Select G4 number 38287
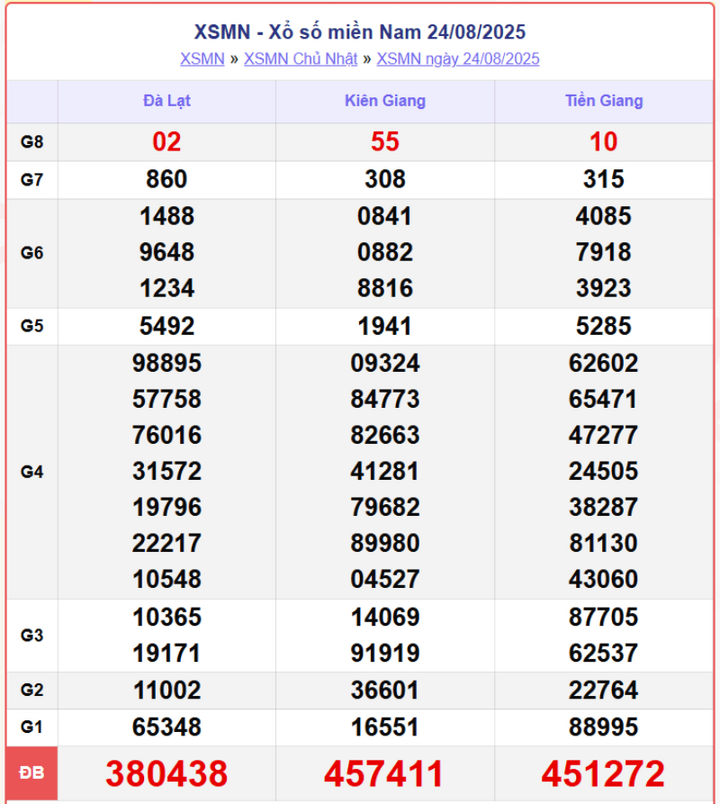This screenshot has width=720, height=804. (604, 507)
